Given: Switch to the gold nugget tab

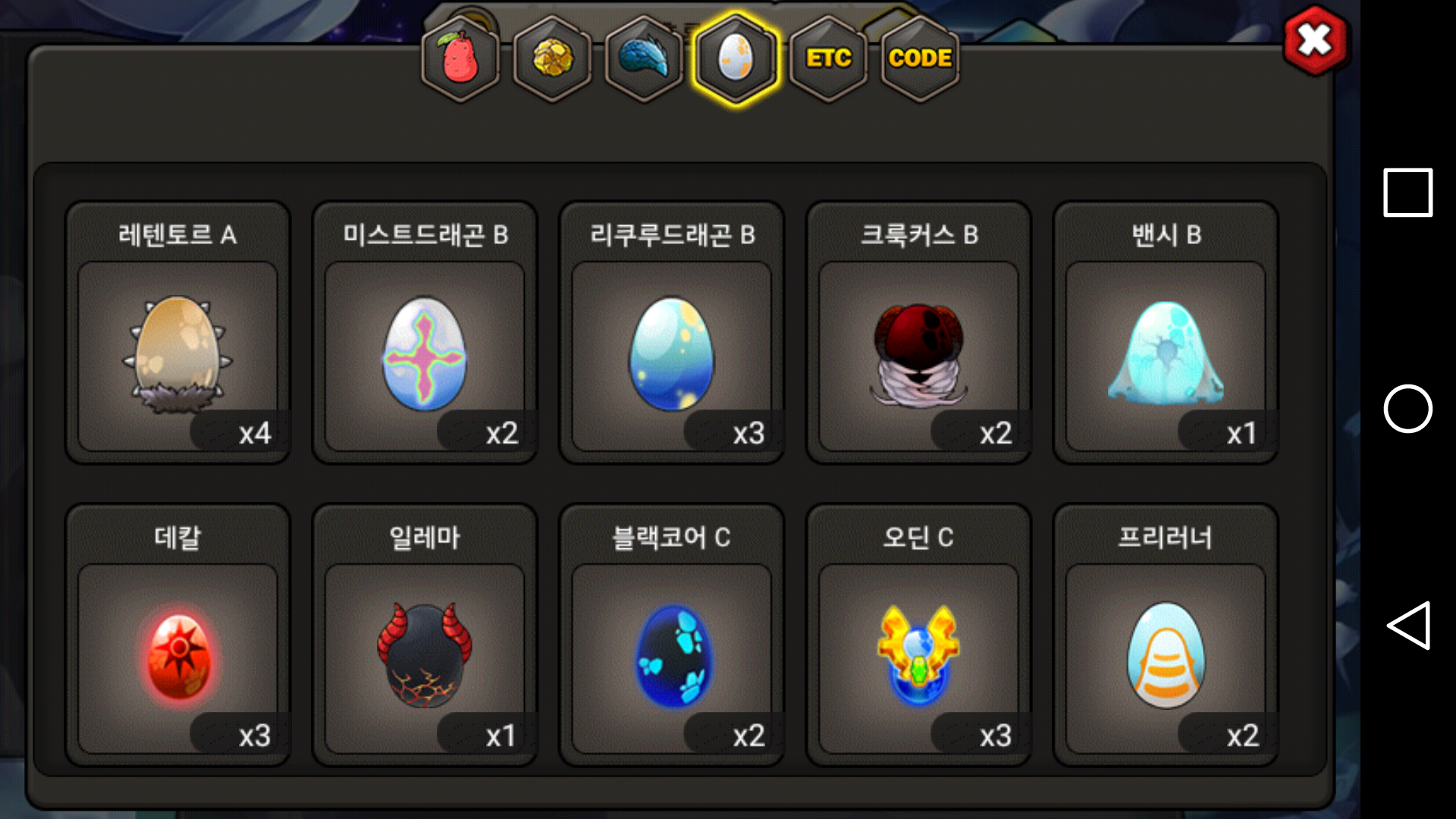Looking at the screenshot, I should click(x=553, y=59).
